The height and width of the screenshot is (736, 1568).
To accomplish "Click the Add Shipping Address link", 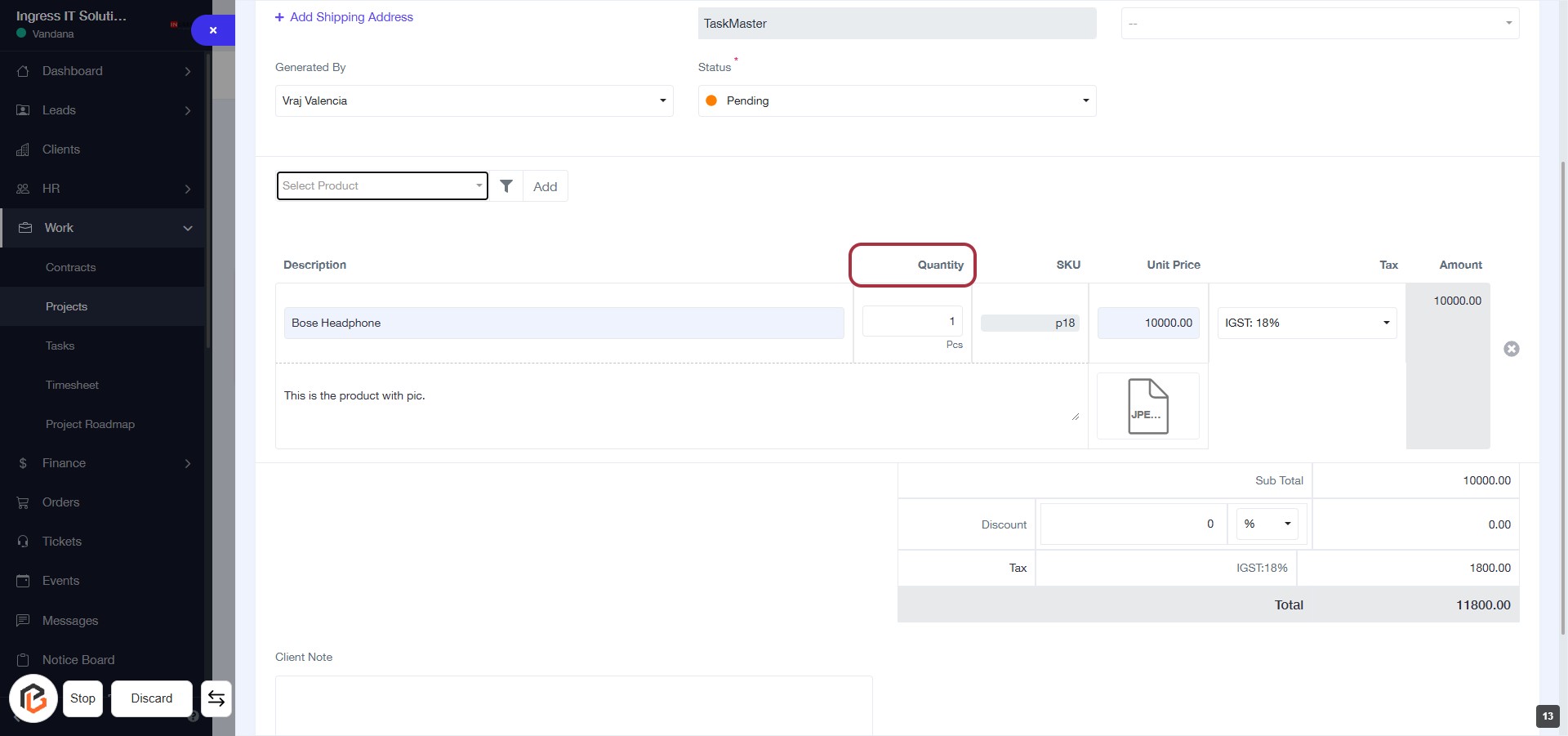I will (344, 17).
